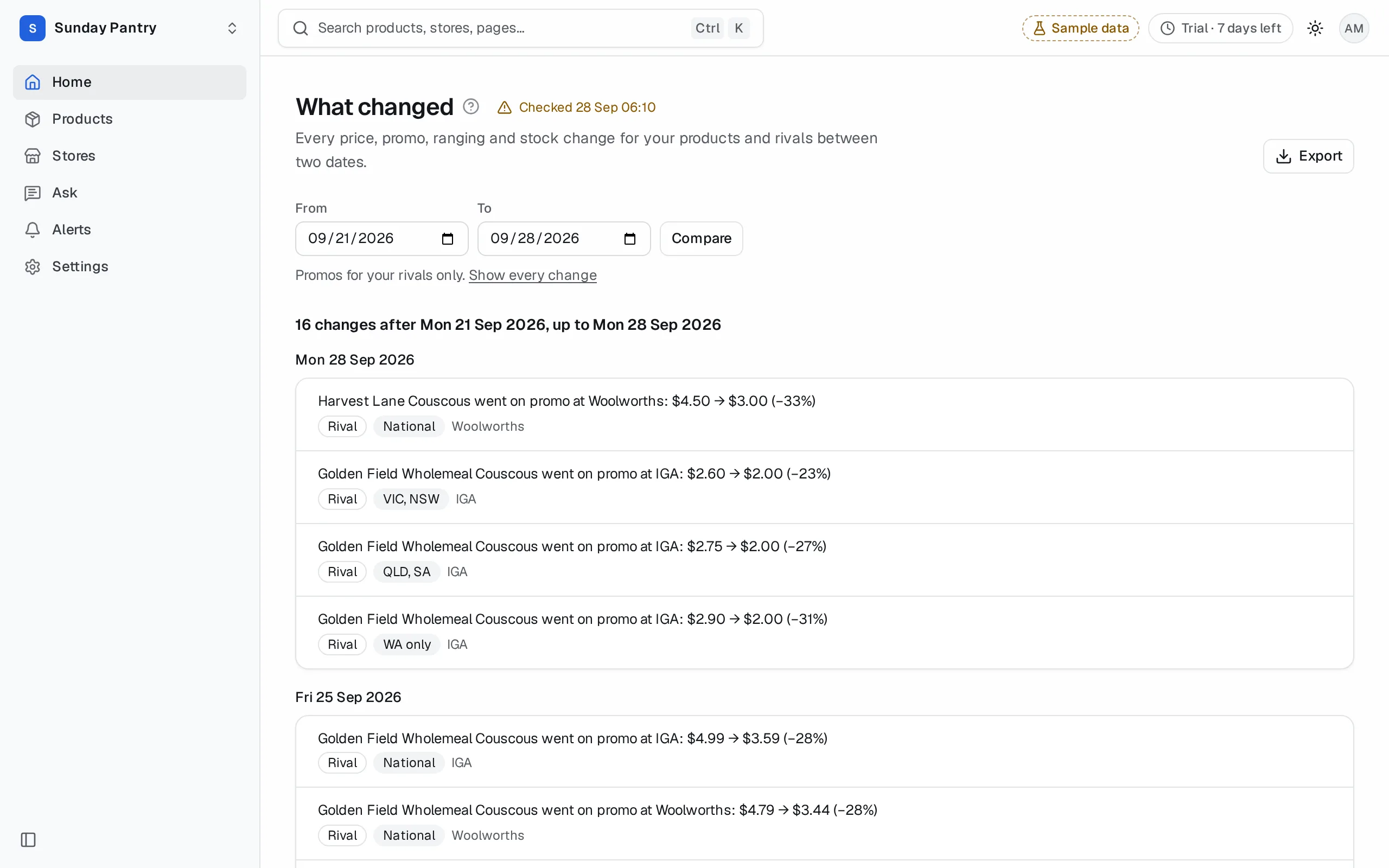Click the VIC, NSW region tag

pos(411,499)
